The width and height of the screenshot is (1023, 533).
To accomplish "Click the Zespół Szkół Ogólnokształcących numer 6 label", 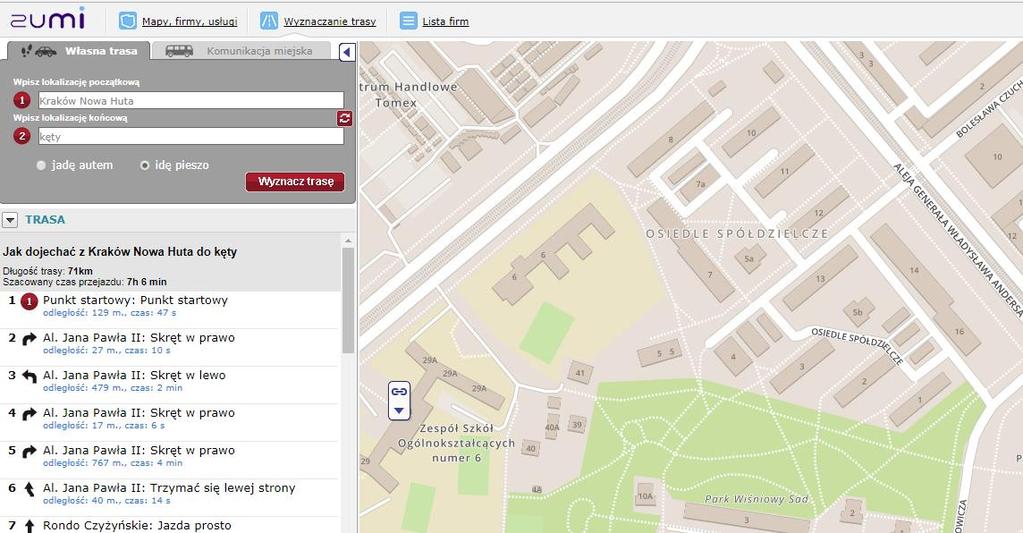I will [456, 443].
